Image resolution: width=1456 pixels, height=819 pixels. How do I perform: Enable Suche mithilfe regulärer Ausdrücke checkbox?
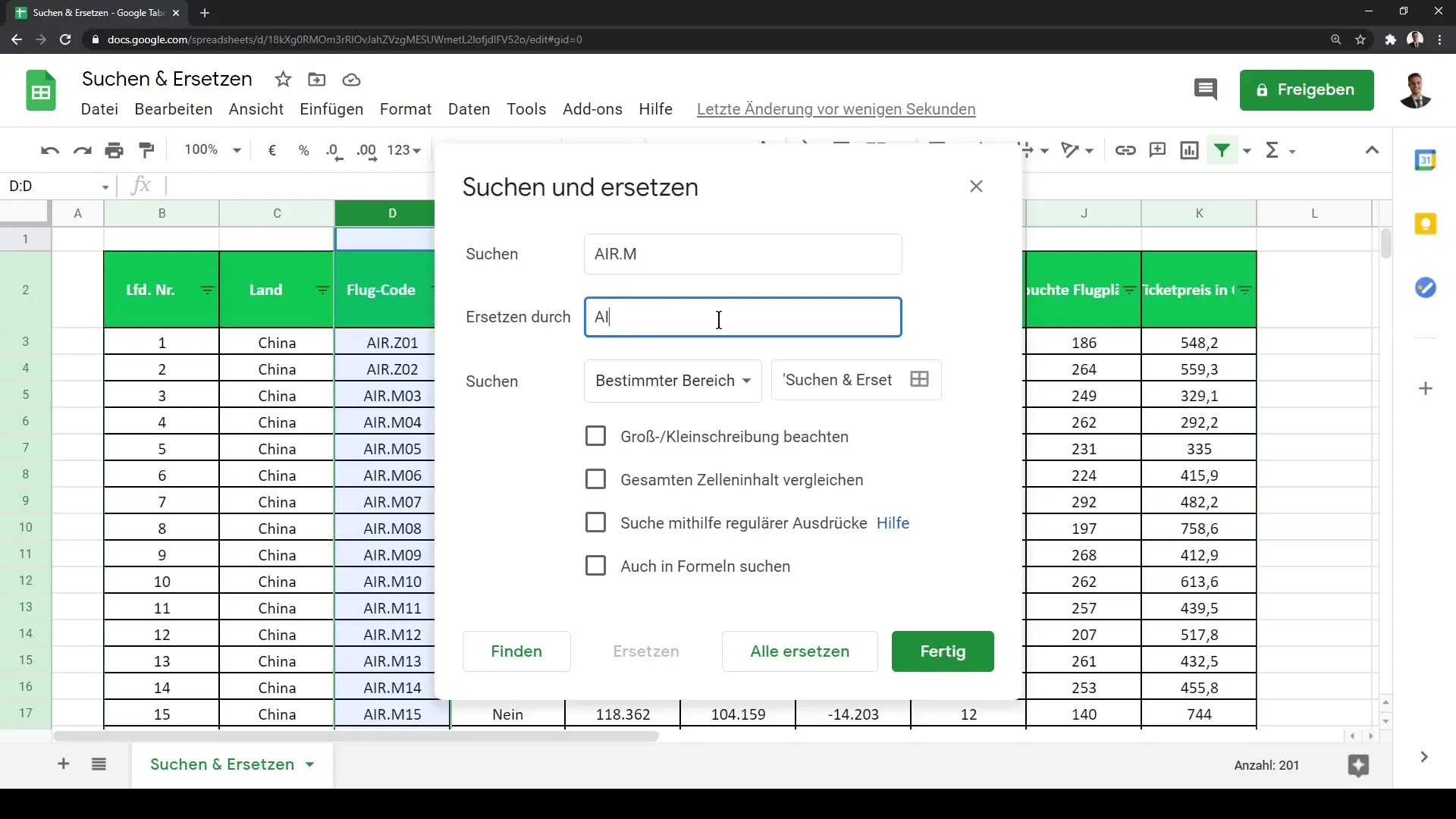point(595,522)
